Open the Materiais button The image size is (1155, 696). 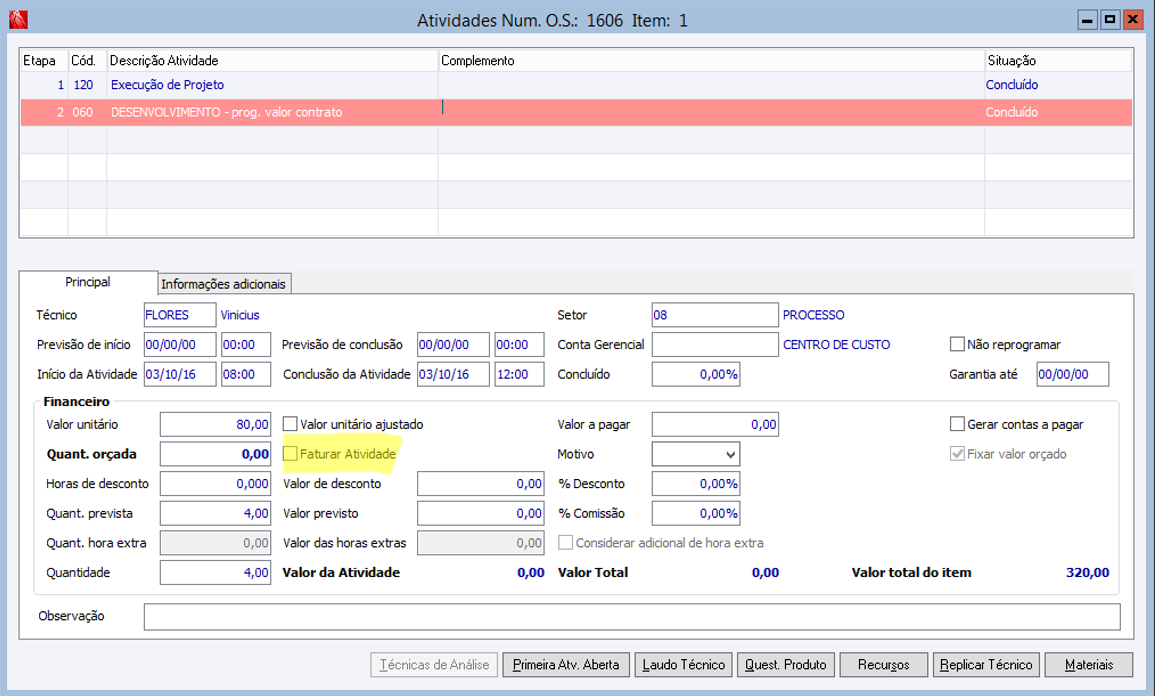click(1088, 665)
